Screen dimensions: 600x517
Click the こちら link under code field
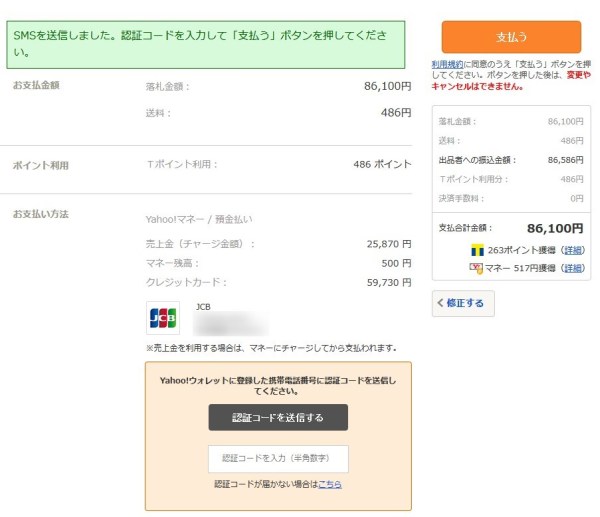330,484
